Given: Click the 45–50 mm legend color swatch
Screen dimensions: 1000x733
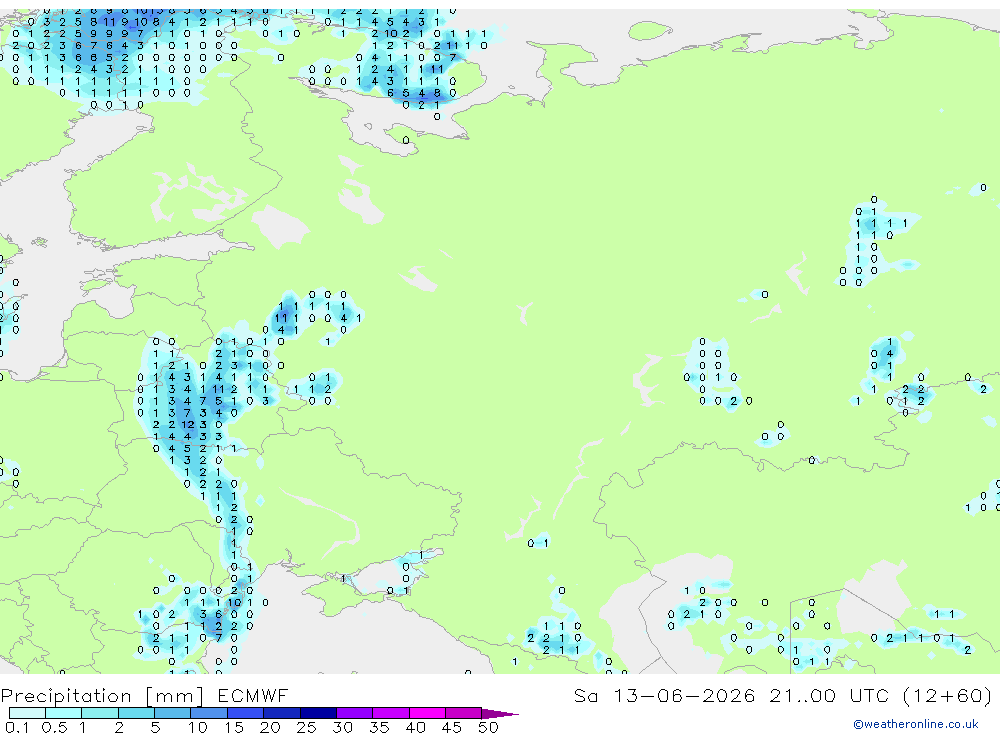Looking at the screenshot, I should tap(463, 713).
